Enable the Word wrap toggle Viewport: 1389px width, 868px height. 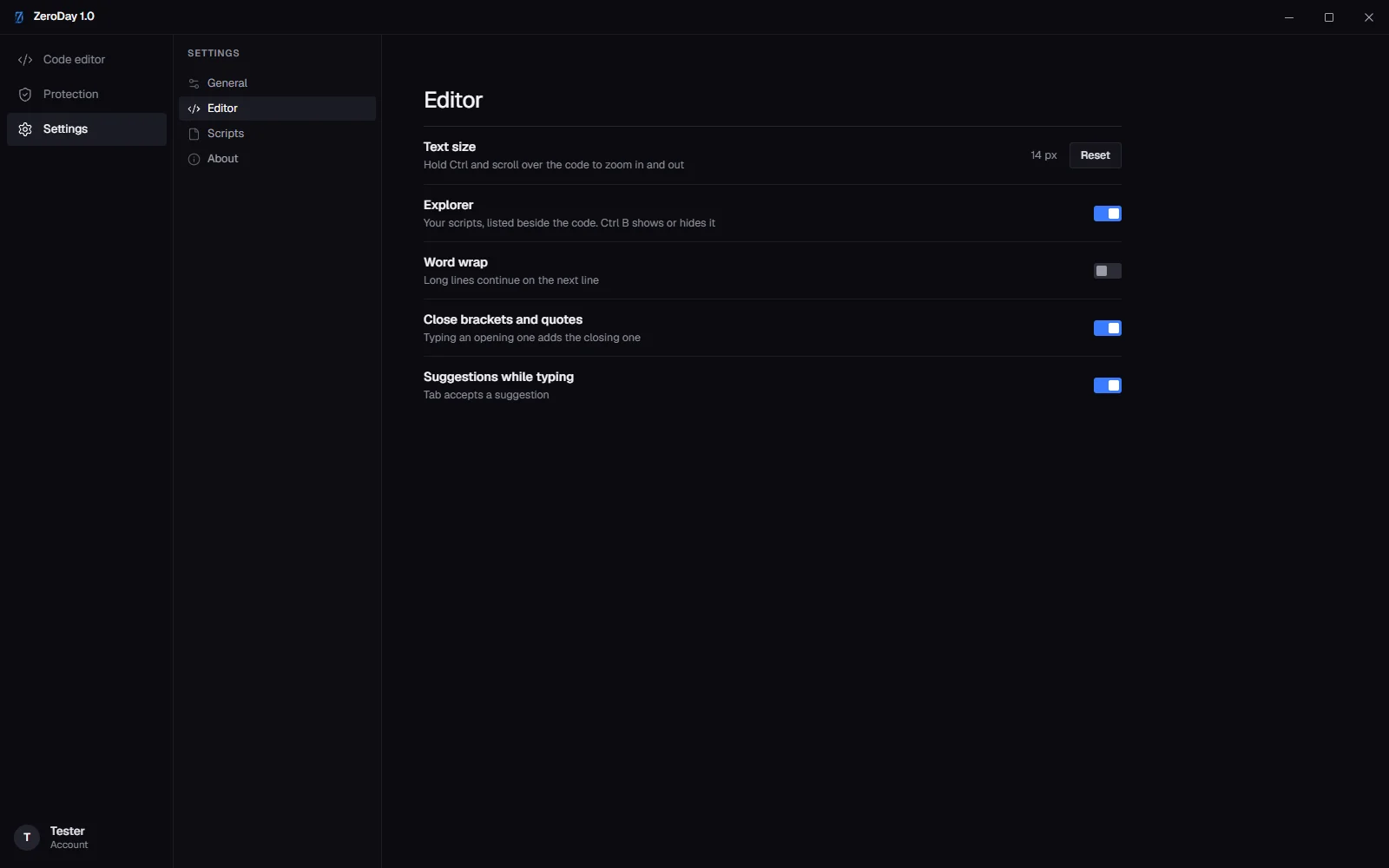coord(1108,271)
